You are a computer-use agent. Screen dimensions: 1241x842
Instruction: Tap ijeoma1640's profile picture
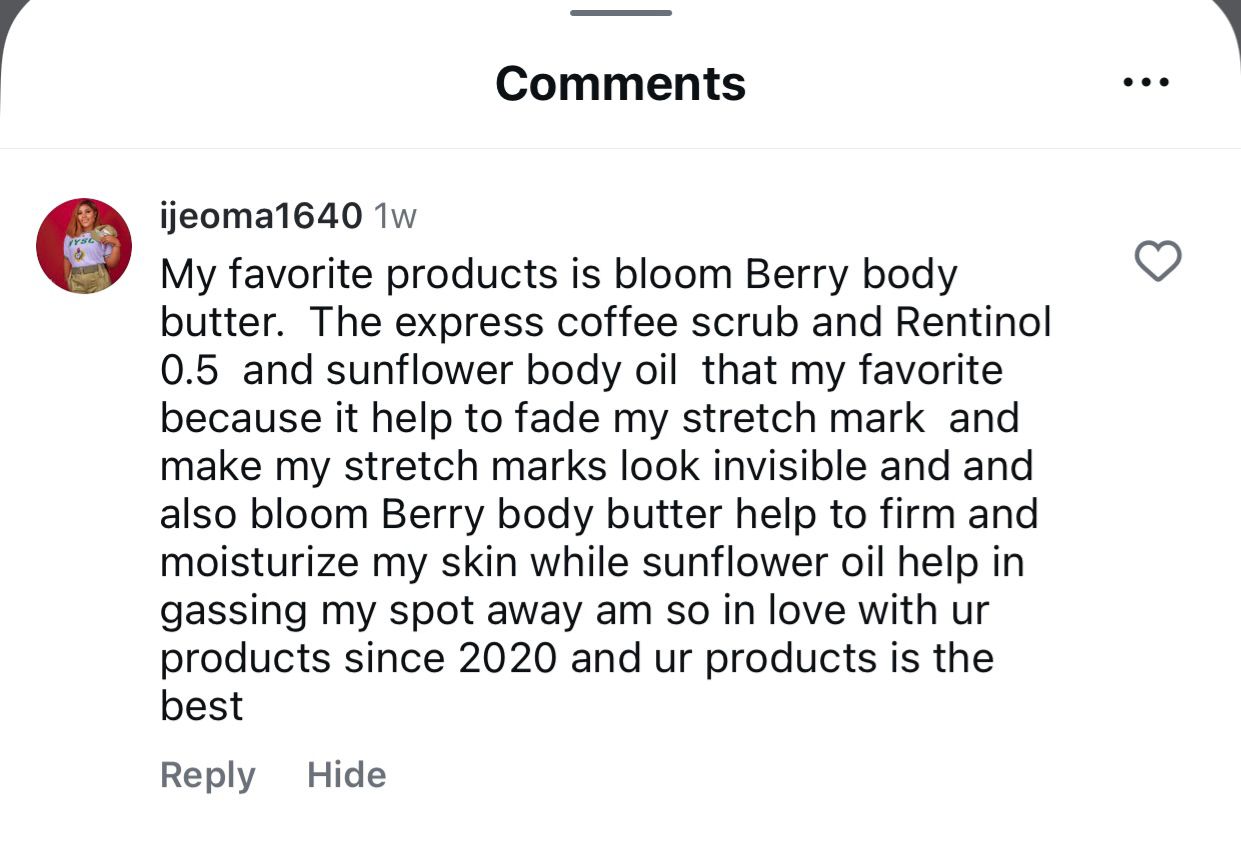click(84, 246)
